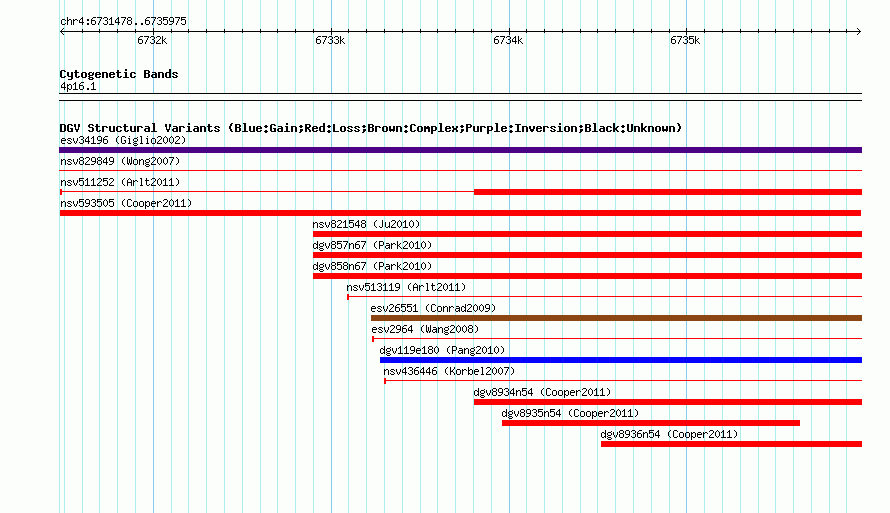This screenshot has width=890, height=513.
Task: Open esv2964 (Wang2008) label
Action: 425,329
